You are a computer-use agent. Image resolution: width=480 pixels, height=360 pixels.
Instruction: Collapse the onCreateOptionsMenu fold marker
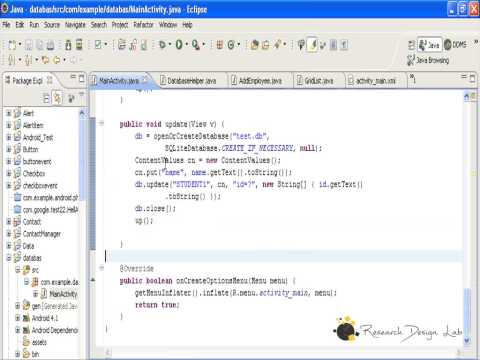(101, 268)
